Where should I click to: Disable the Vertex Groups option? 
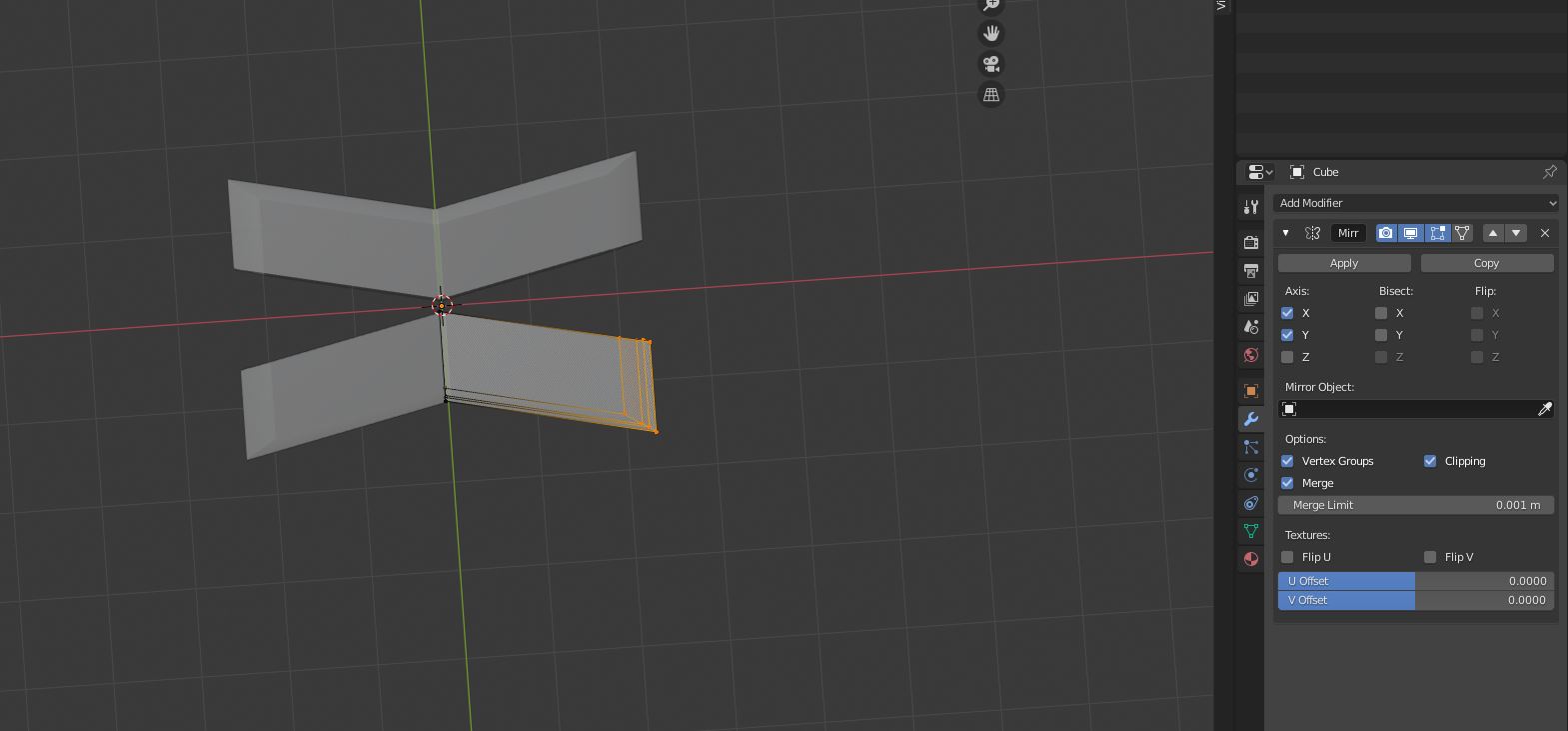[x=1287, y=461]
